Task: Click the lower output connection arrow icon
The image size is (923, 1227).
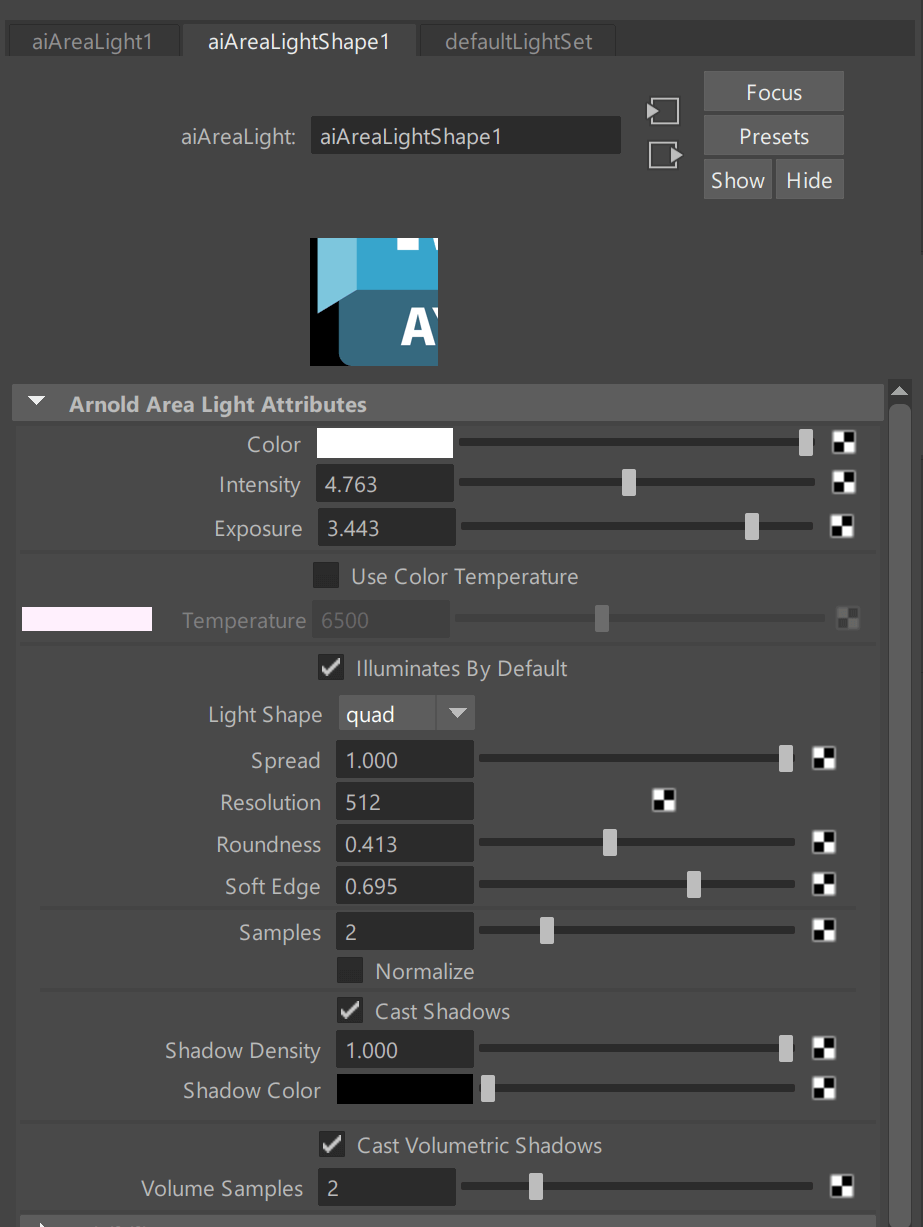Action: (664, 155)
